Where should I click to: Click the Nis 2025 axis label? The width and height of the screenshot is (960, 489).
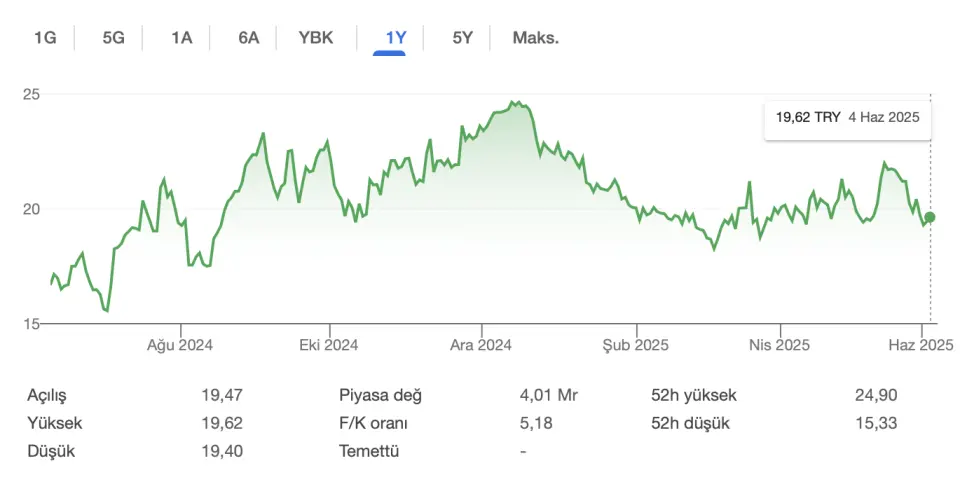coord(779,345)
